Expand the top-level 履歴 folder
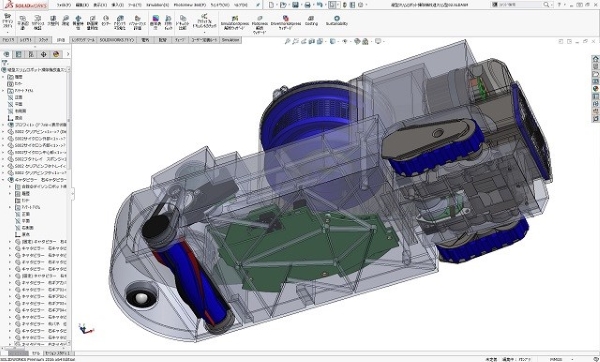This screenshot has width=600, height=362. 3,77
